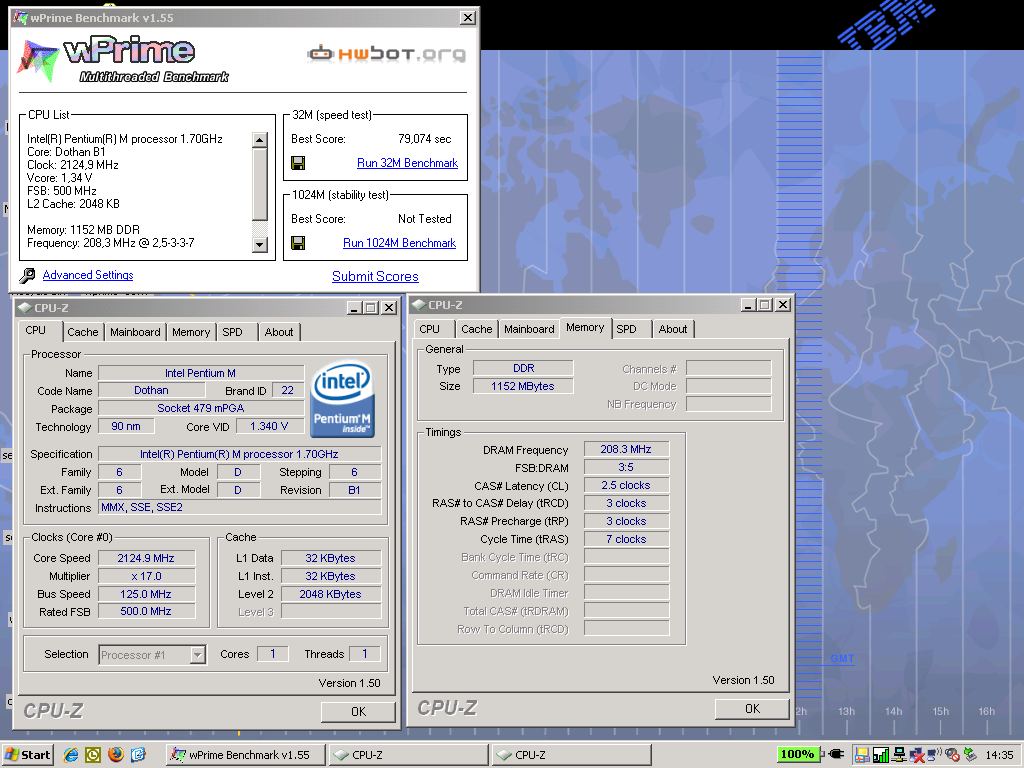Click the DRAM Frequency field 208.3 MHz
This screenshot has height=768, width=1024.
626,449
